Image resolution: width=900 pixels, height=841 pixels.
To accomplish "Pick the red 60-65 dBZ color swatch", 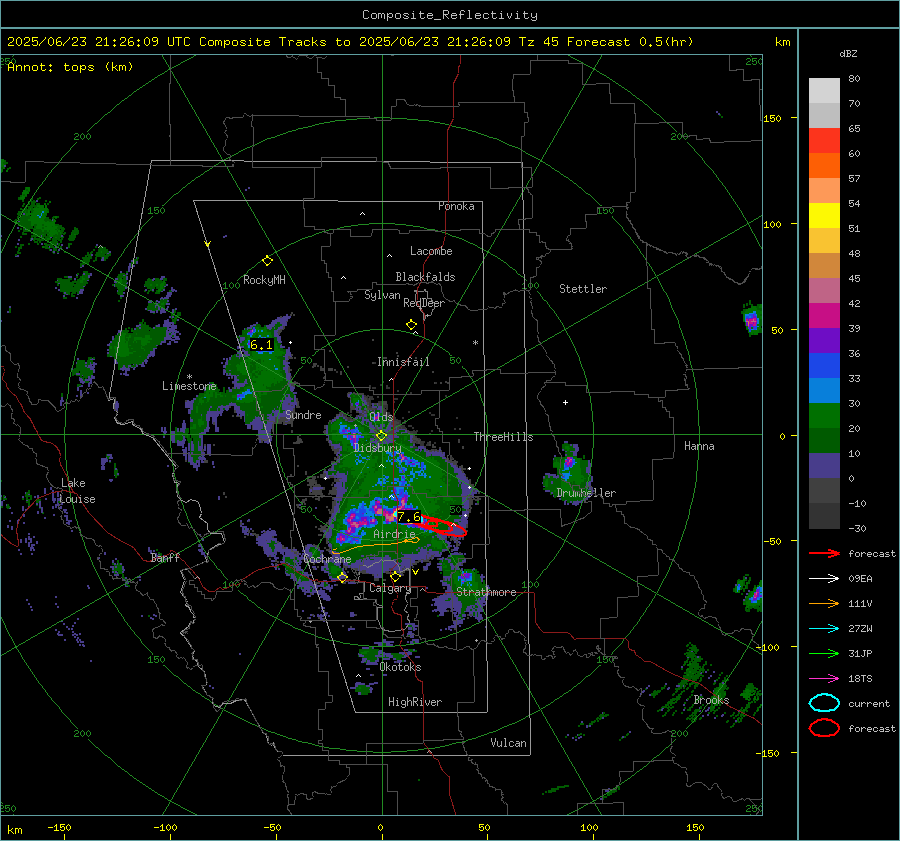I will (824, 141).
